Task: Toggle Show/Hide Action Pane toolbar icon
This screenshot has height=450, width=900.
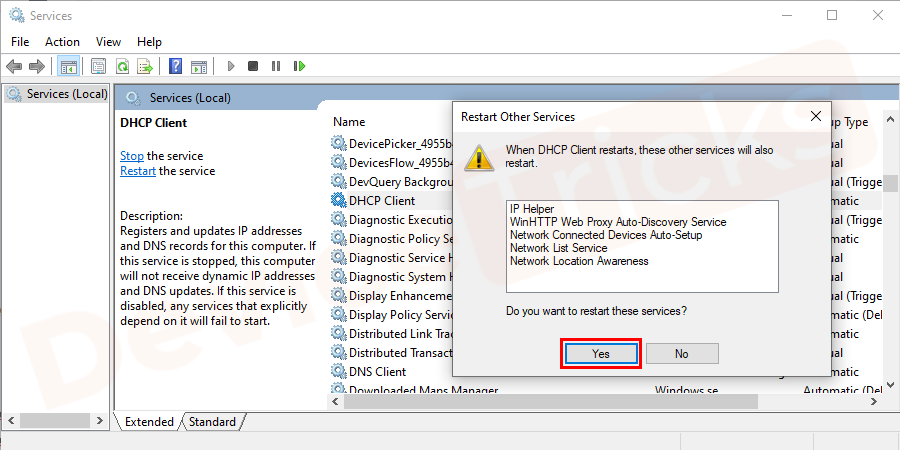Action: pos(199,67)
